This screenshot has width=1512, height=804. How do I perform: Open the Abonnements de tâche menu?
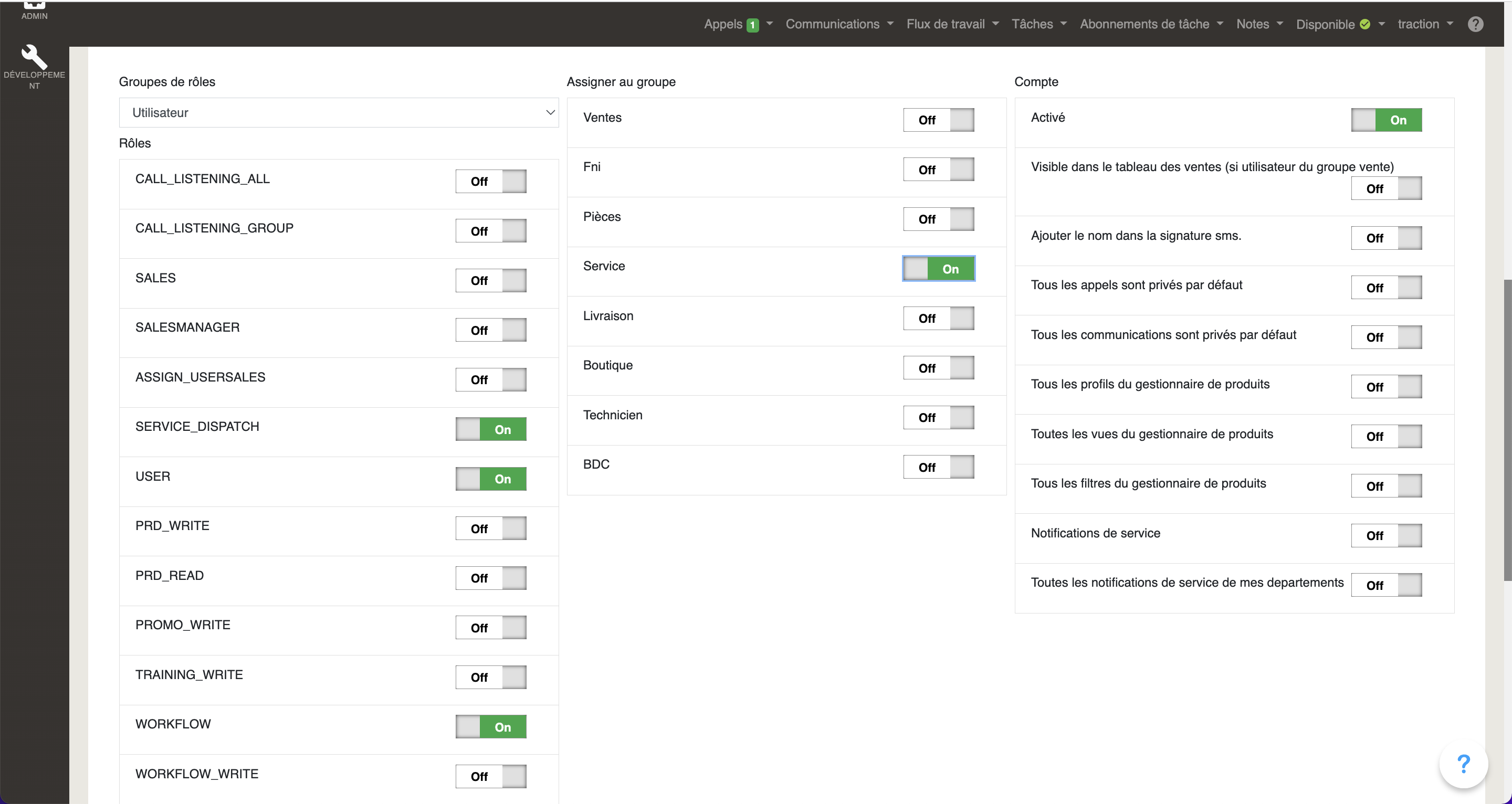click(x=1152, y=24)
